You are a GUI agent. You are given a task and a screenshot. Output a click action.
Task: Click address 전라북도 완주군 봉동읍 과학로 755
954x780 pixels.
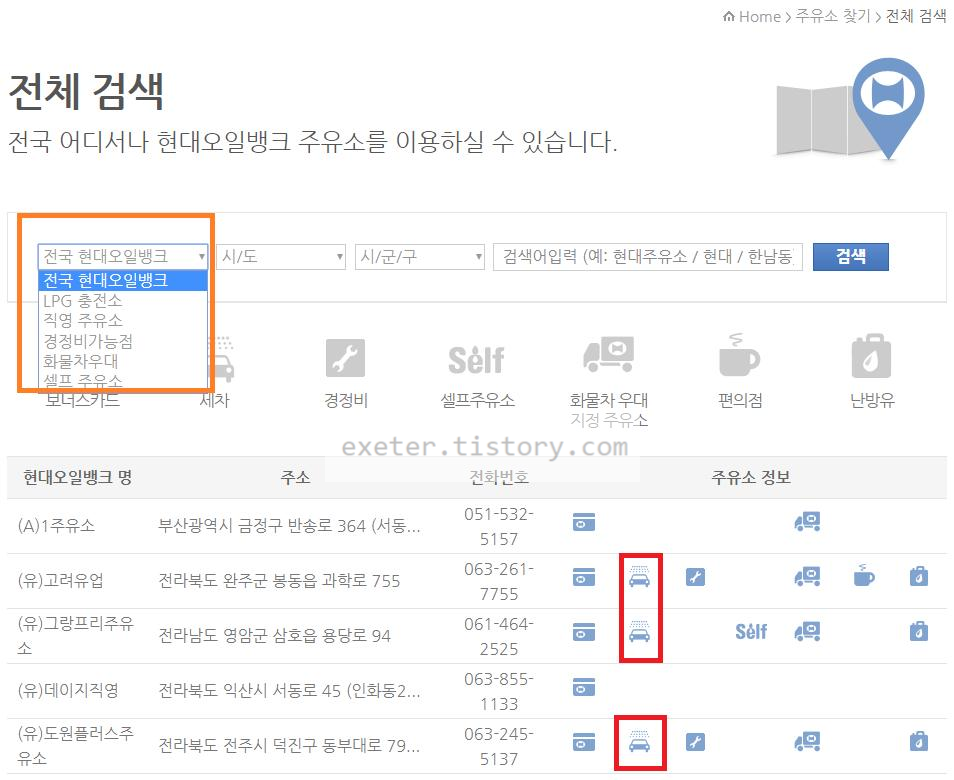pyautogui.click(x=279, y=581)
